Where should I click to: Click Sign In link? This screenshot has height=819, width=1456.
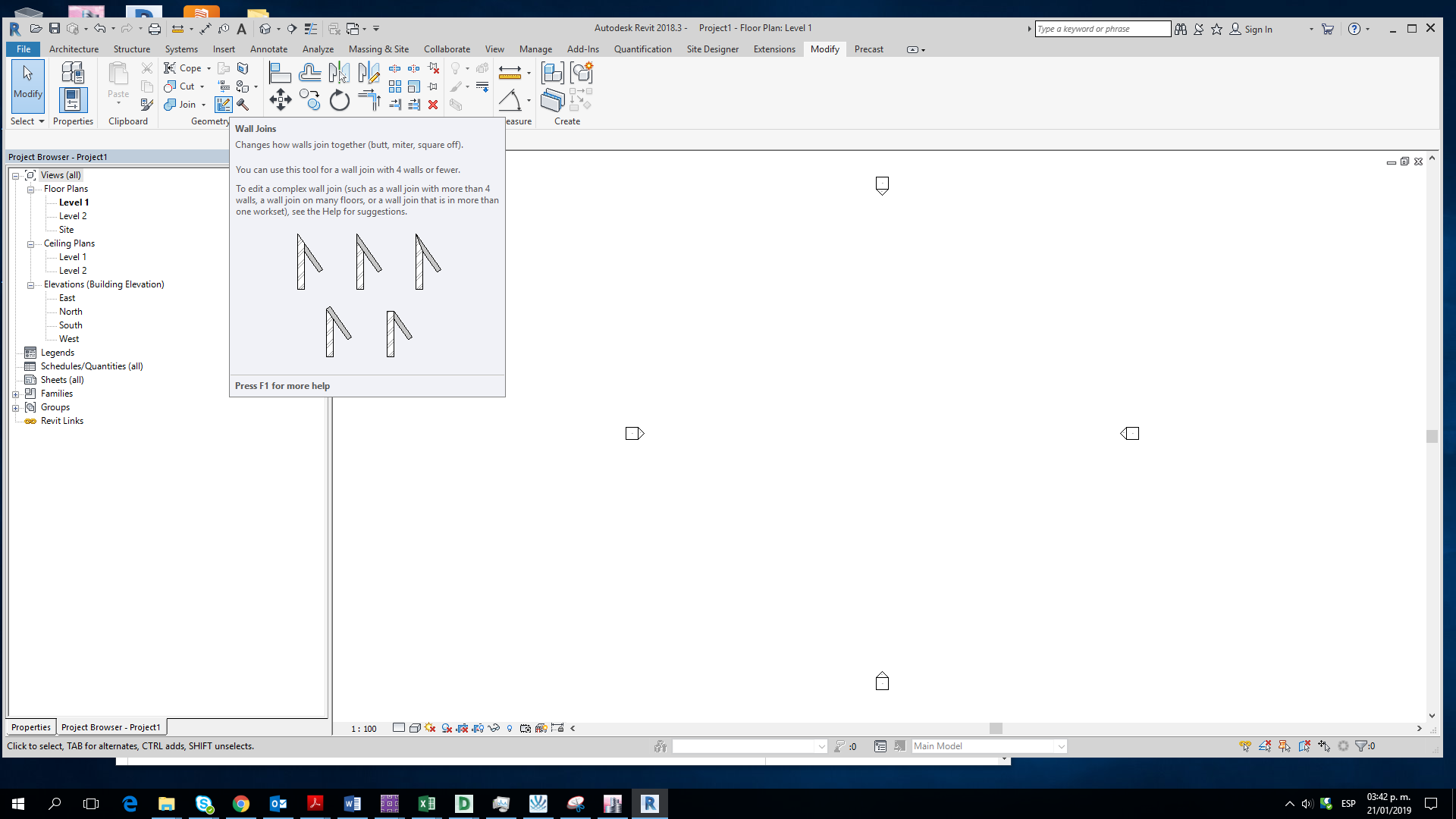point(1258,30)
